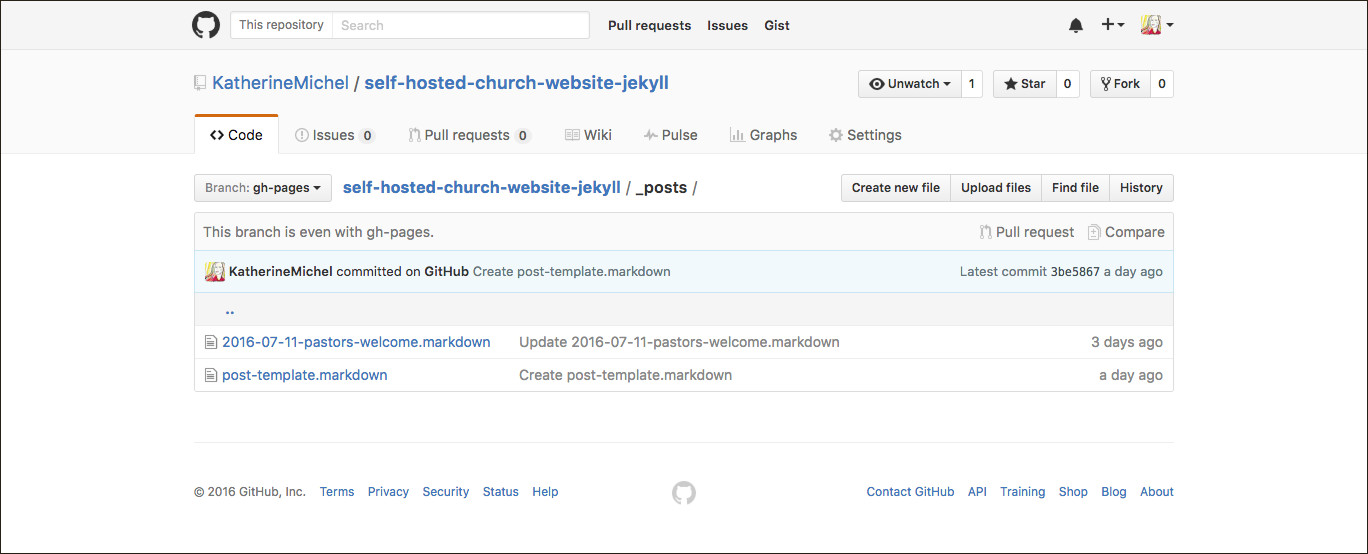
Task: Click the repository search field
Action: (x=460, y=25)
